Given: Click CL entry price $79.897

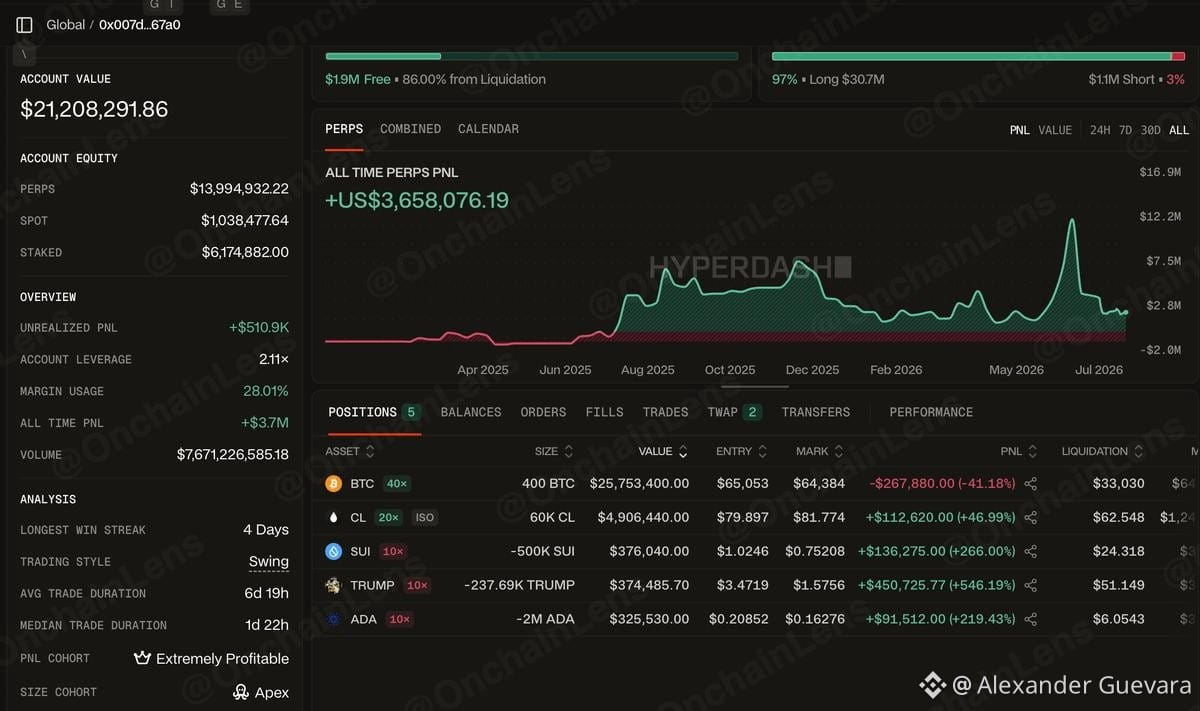Looking at the screenshot, I should click(743, 518).
